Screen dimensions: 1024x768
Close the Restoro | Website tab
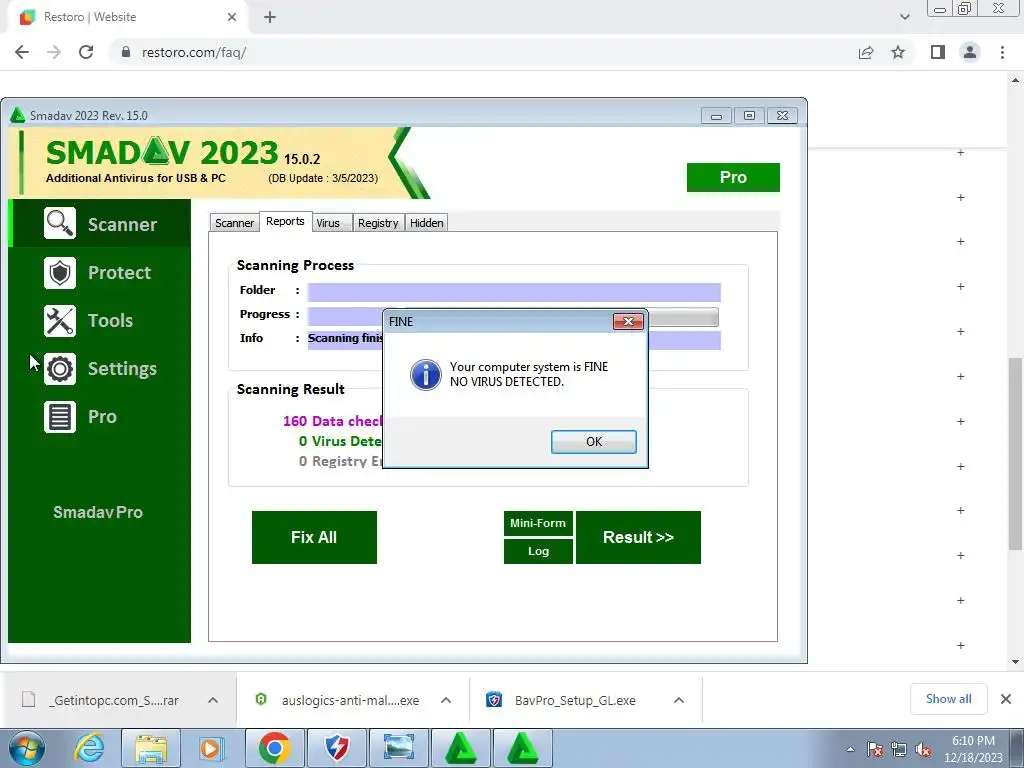[232, 17]
